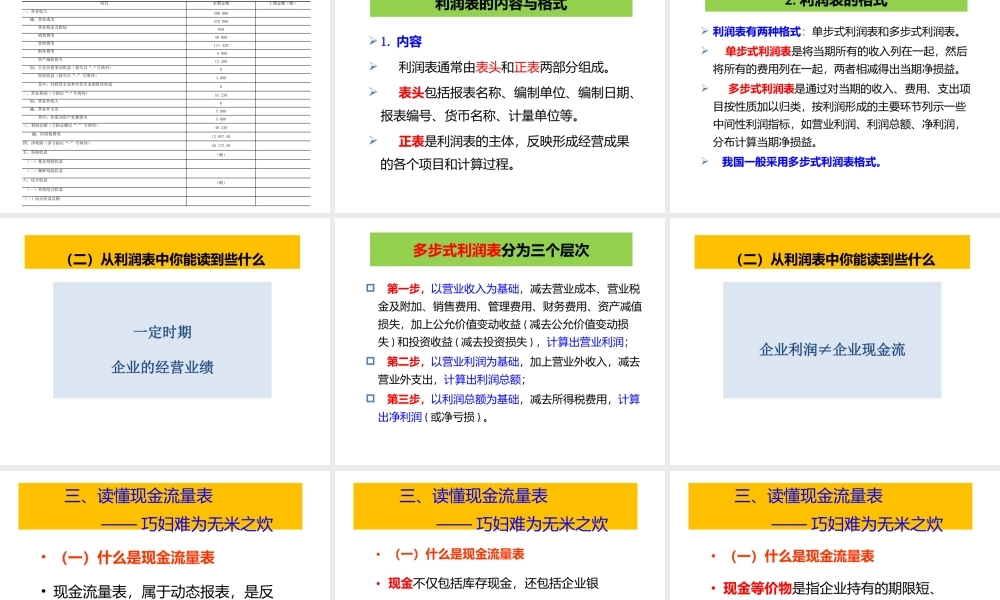Select the 企业利润≠企业现金流 blue box
Image resolution: width=1000 pixels, height=600 pixels.
(x=833, y=350)
